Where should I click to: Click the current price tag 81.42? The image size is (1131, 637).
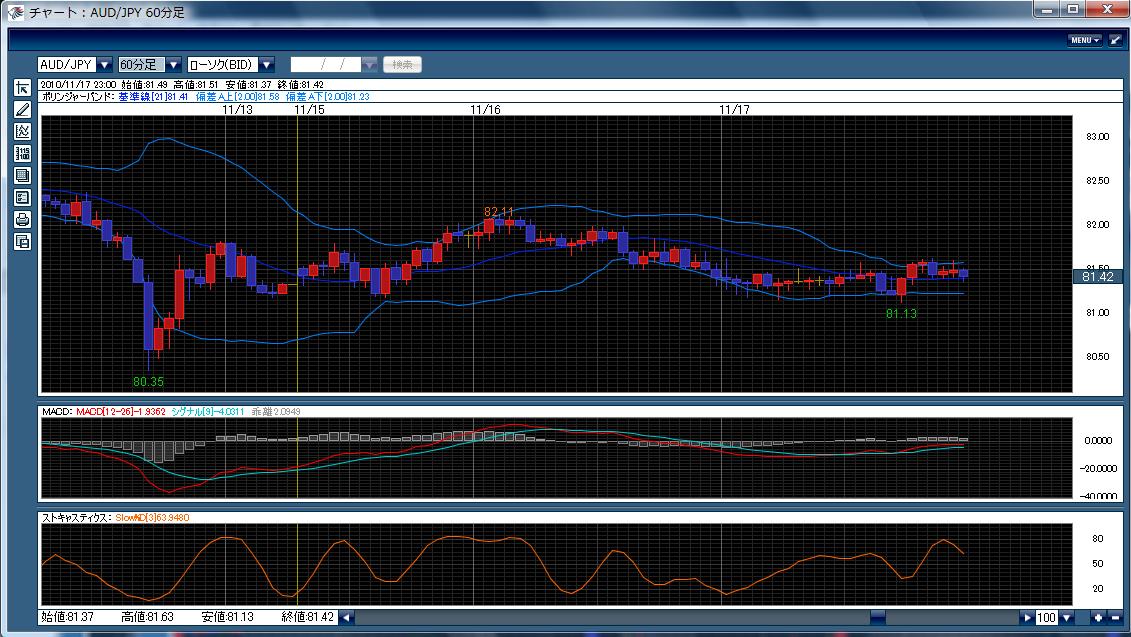[x=1098, y=276]
